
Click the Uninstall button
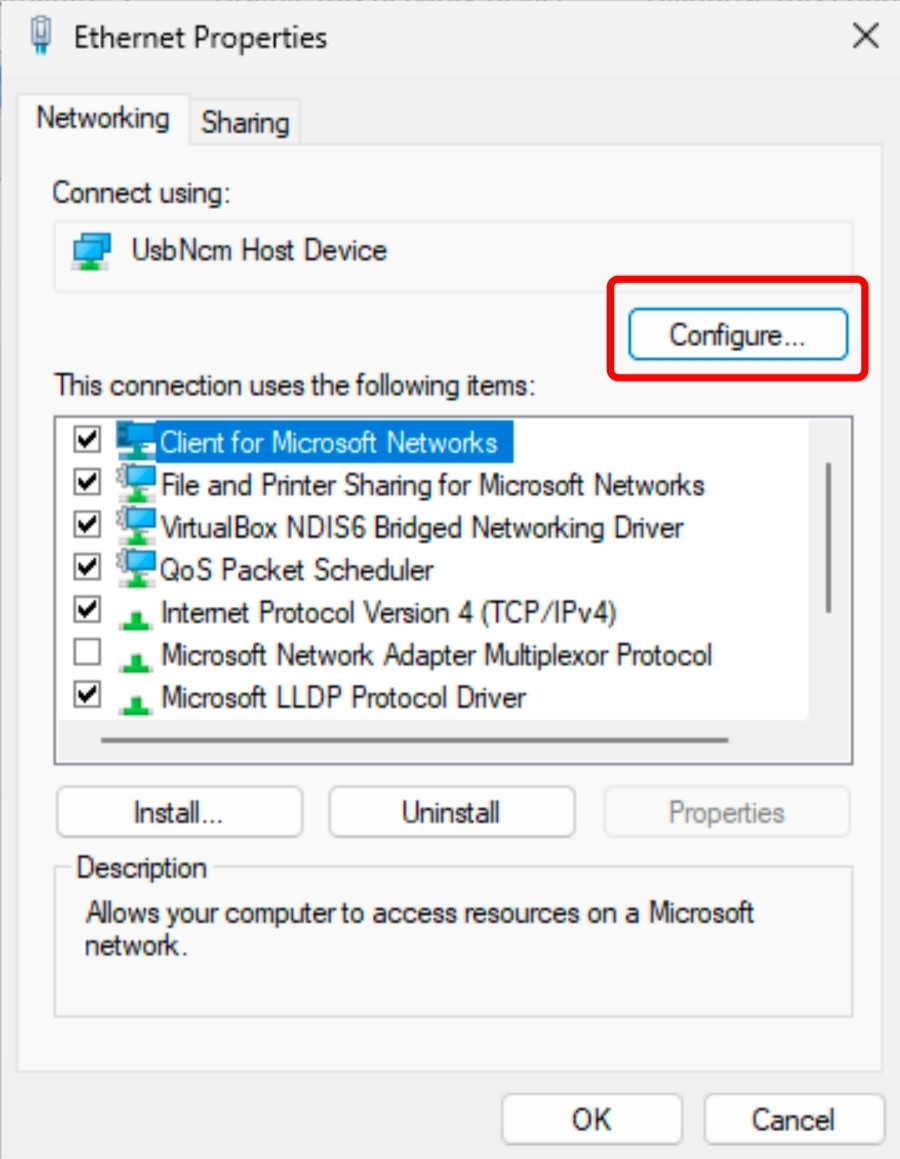(451, 812)
